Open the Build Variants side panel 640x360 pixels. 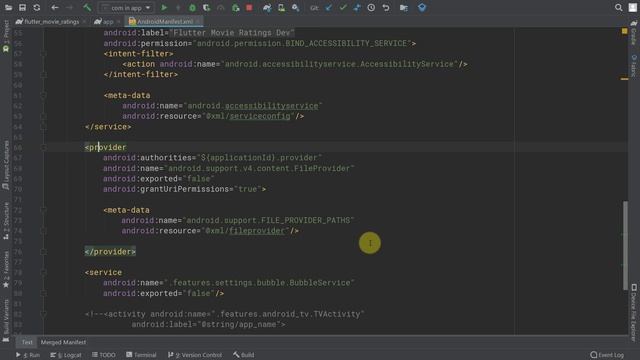click(6, 320)
